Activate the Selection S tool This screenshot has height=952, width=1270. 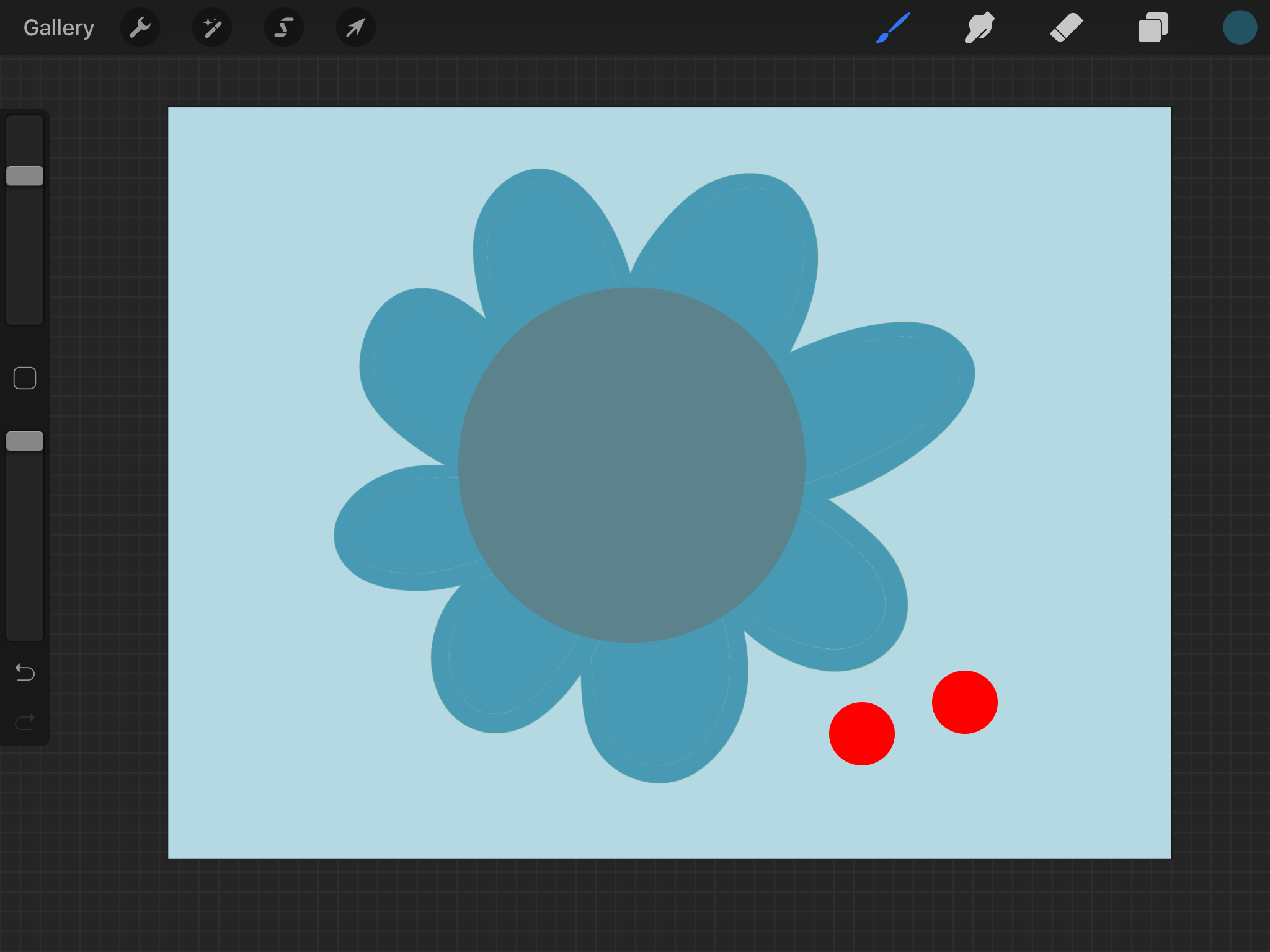pyautogui.click(x=284, y=28)
